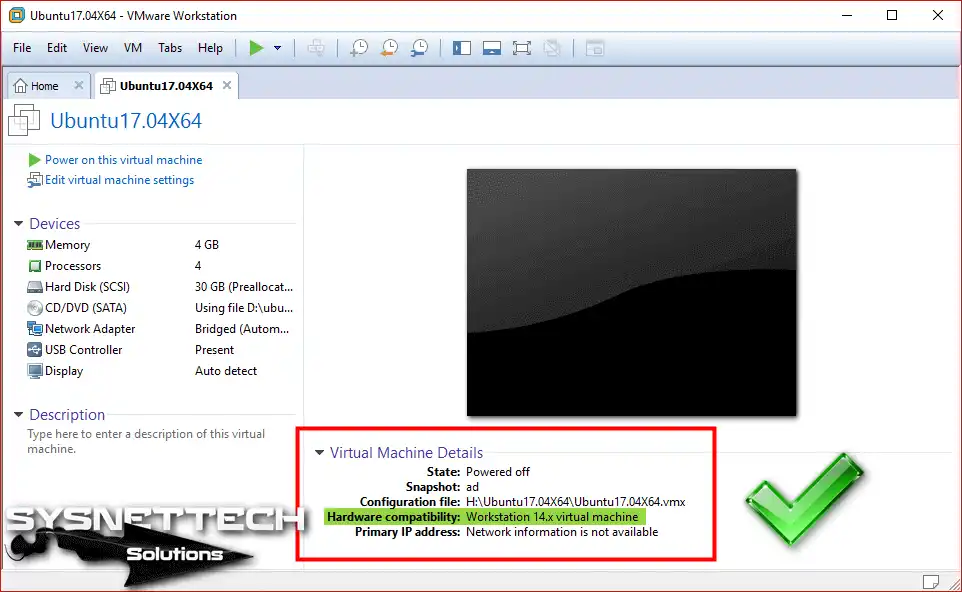Open the Tabs menu

pyautogui.click(x=170, y=48)
